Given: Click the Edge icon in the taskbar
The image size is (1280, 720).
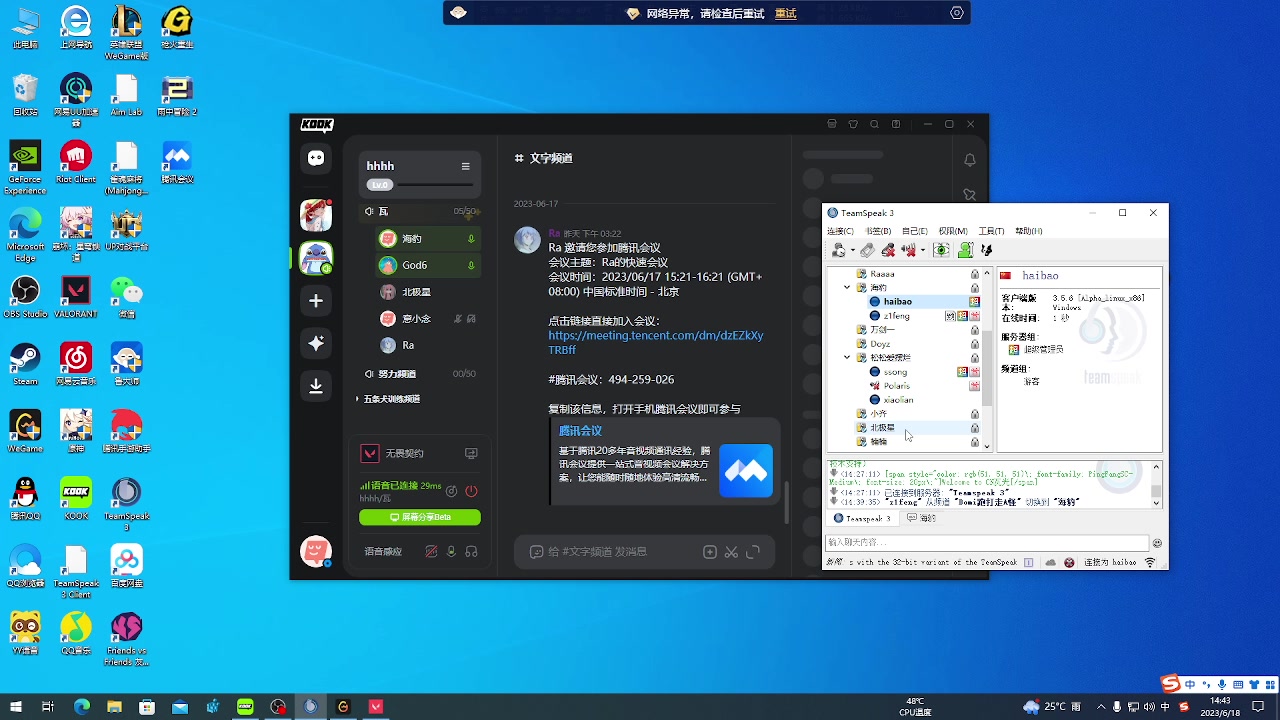Looking at the screenshot, I should coord(82,707).
